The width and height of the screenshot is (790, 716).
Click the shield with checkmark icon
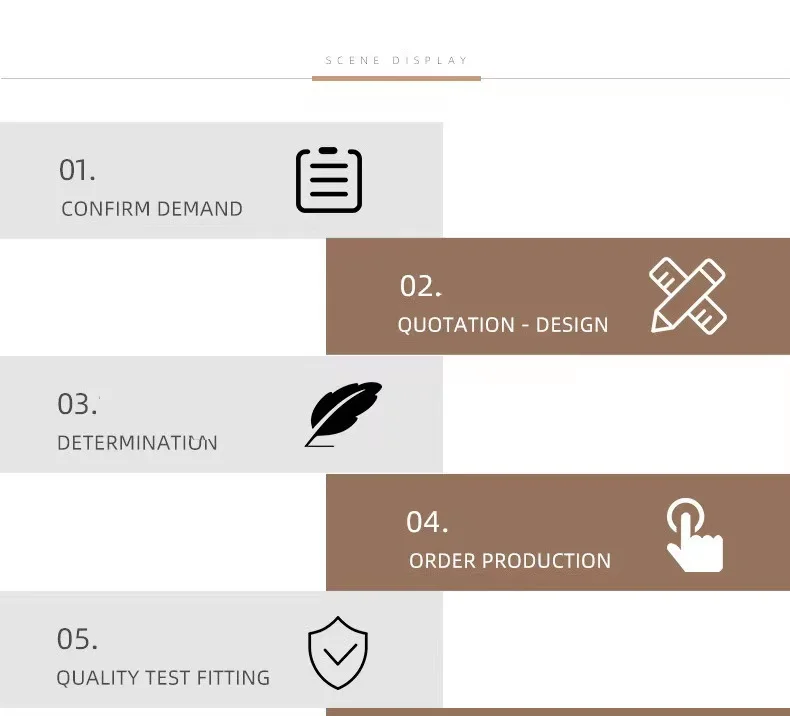(338, 653)
